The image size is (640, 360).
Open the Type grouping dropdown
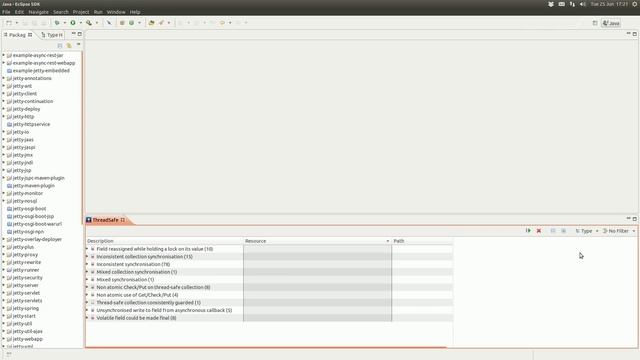[x=587, y=231]
